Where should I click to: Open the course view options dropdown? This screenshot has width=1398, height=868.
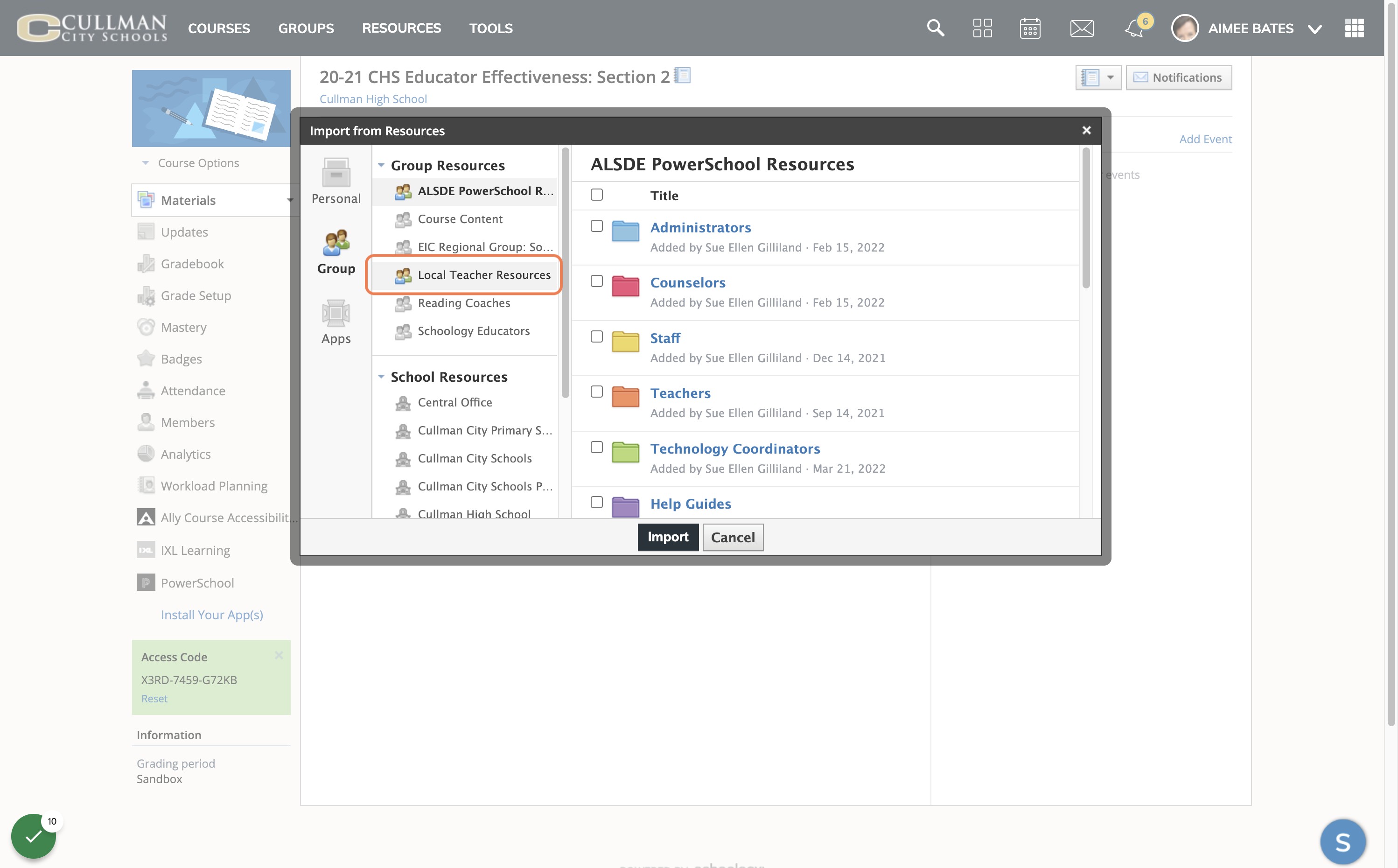1098,77
